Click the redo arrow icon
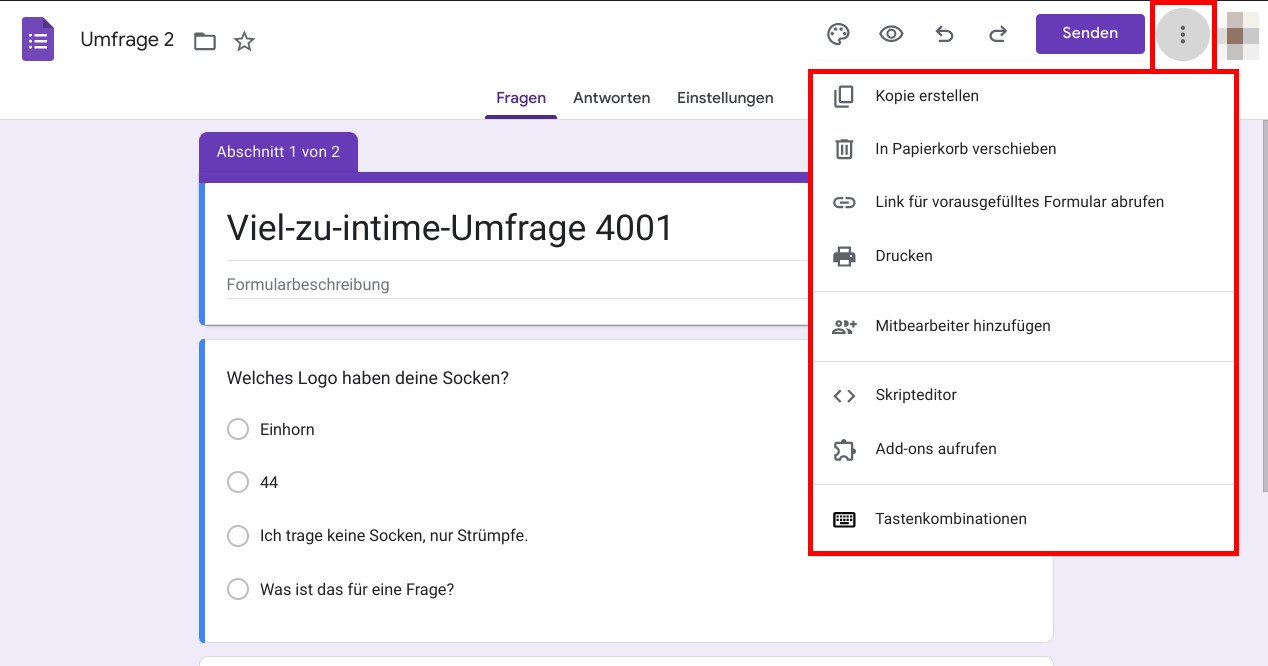This screenshot has width=1268, height=666. pos(997,33)
